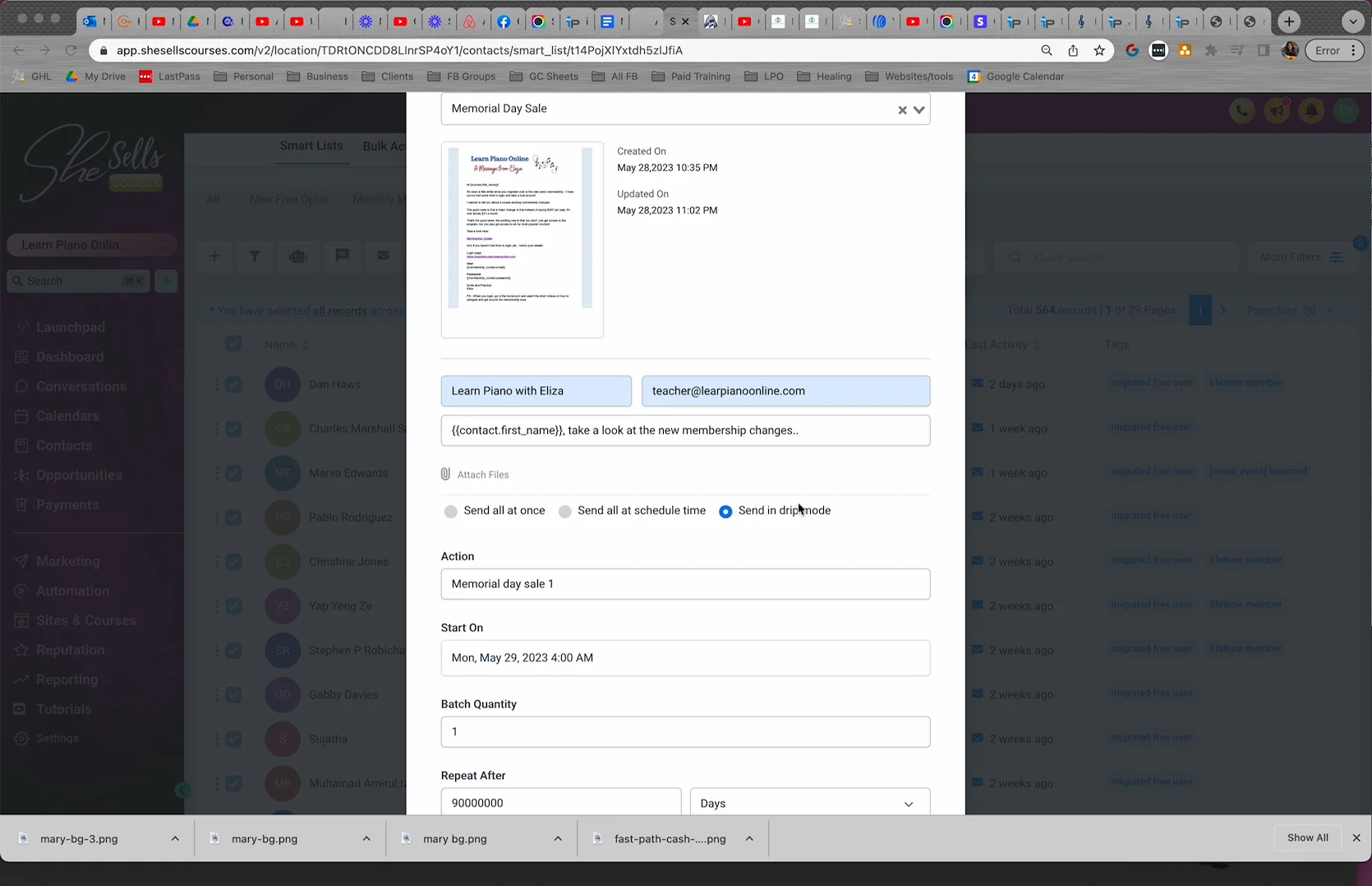Open Conversations in the sidebar

[81, 386]
